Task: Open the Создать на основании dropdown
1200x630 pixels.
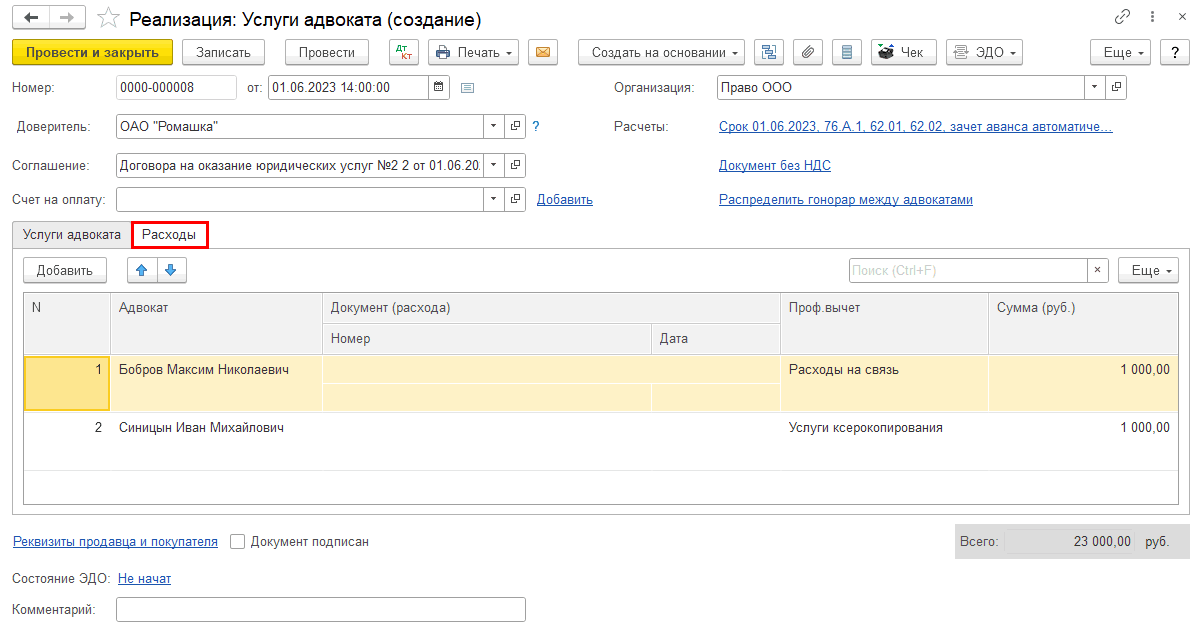Action: pos(661,52)
